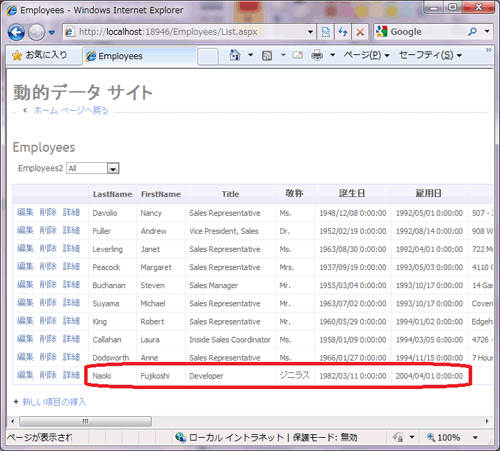This screenshot has height=451, width=500.
Task: Open the セーフティ(S) menu
Action: pyautogui.click(x=430, y=55)
